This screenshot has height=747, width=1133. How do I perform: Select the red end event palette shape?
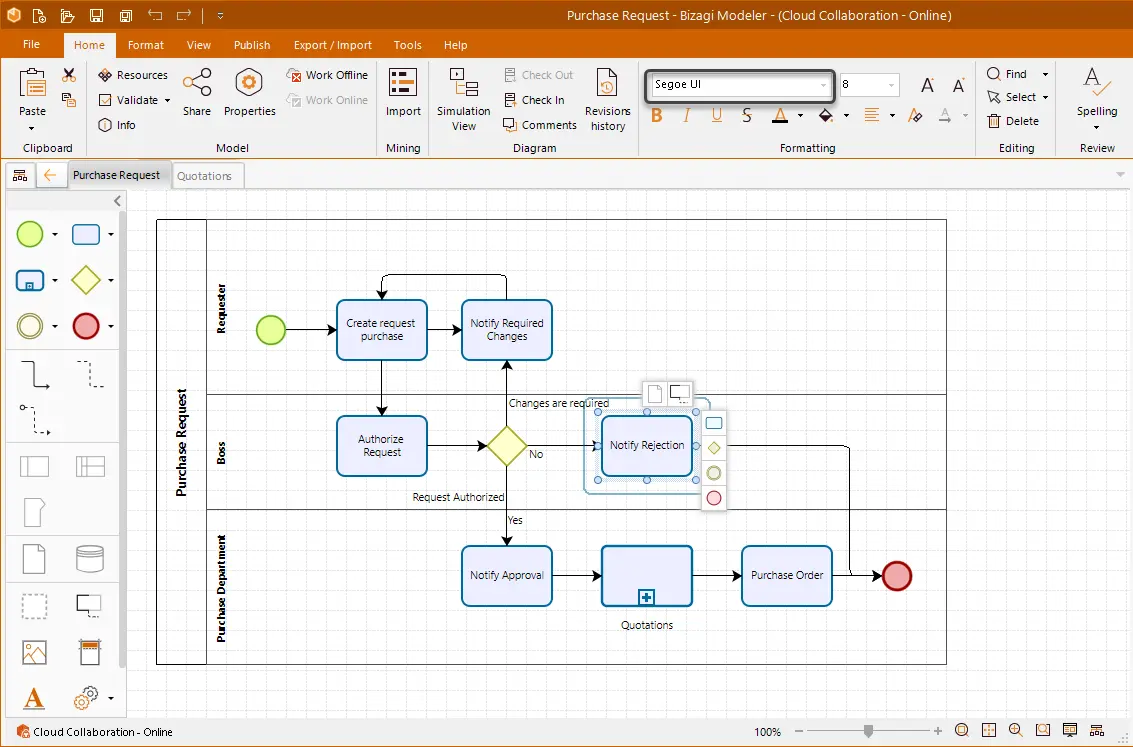pos(86,327)
